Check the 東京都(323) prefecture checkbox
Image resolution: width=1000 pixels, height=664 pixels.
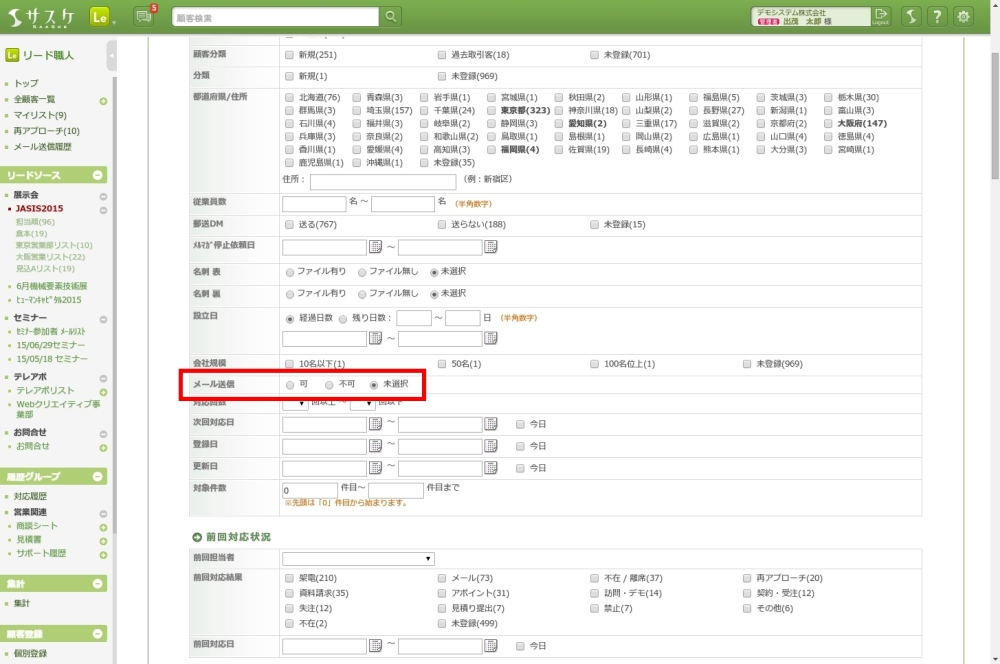[x=492, y=110]
